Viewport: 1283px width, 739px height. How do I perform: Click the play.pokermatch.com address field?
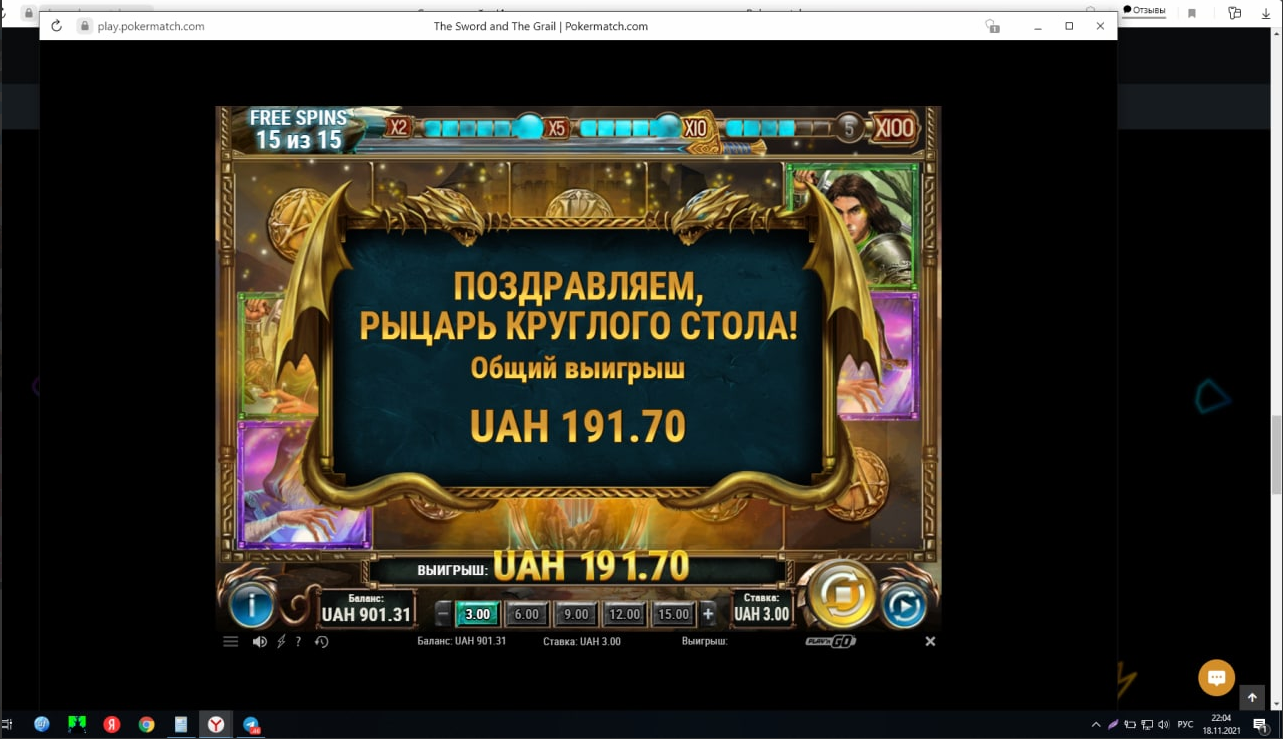(x=151, y=26)
